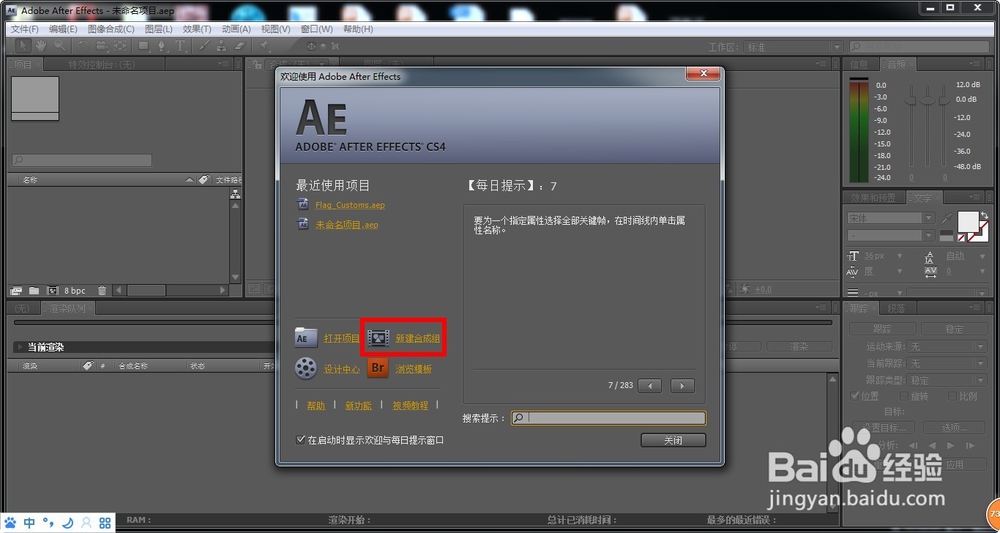Click the new composition filmstrip icon in welcome dialog
Viewport: 1000px width, 533px height.
tap(379, 338)
